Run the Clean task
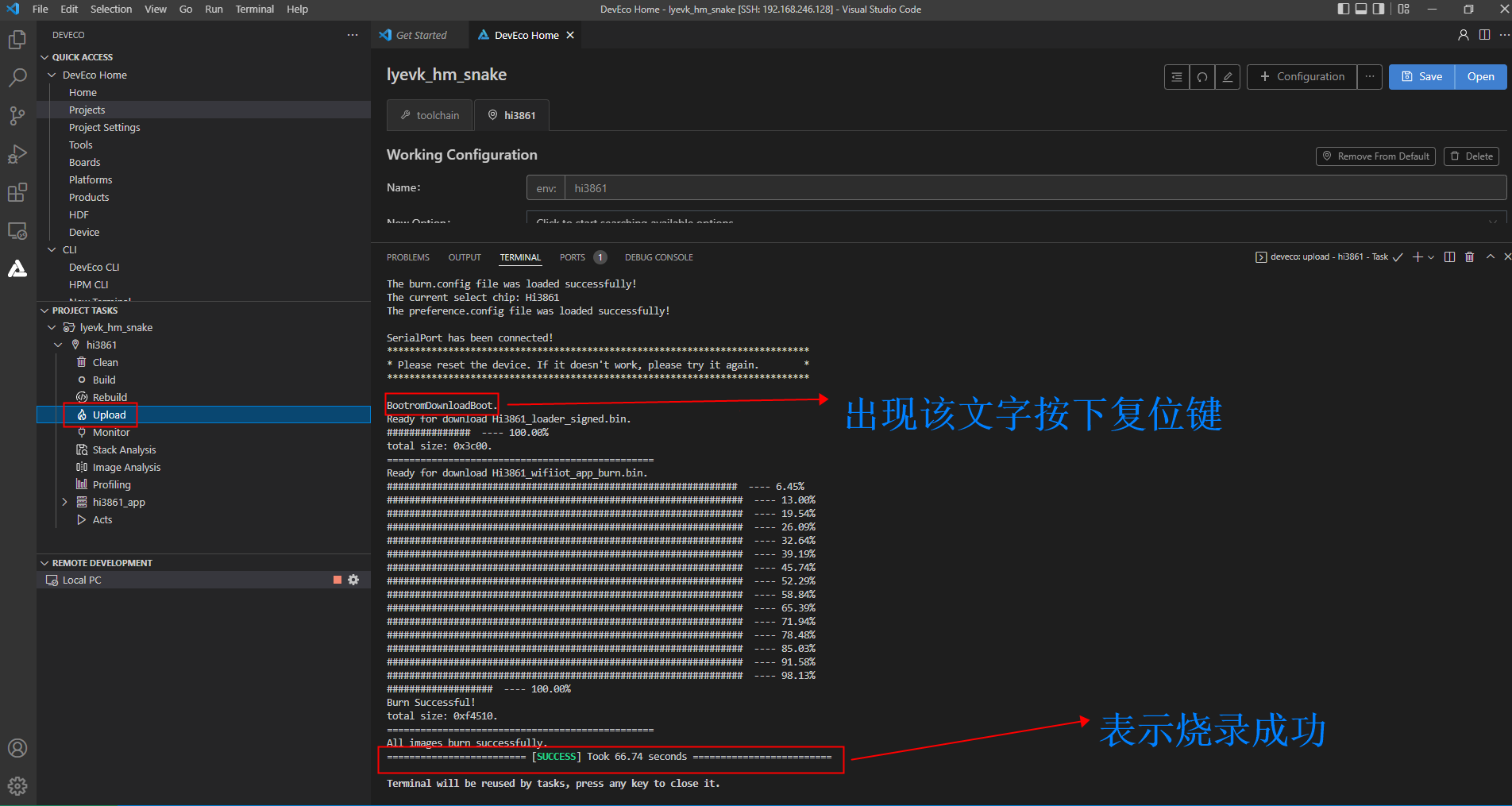 pos(105,362)
